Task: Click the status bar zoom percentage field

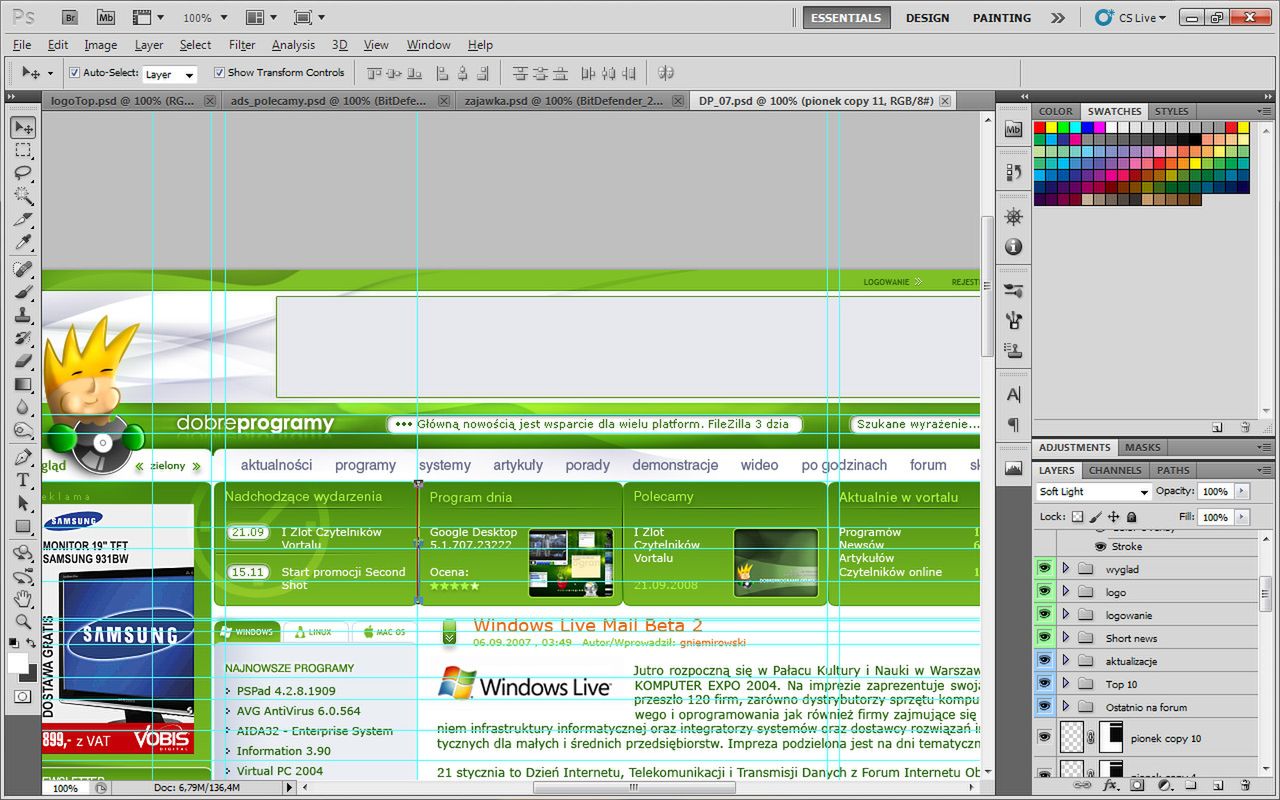Action: point(65,788)
